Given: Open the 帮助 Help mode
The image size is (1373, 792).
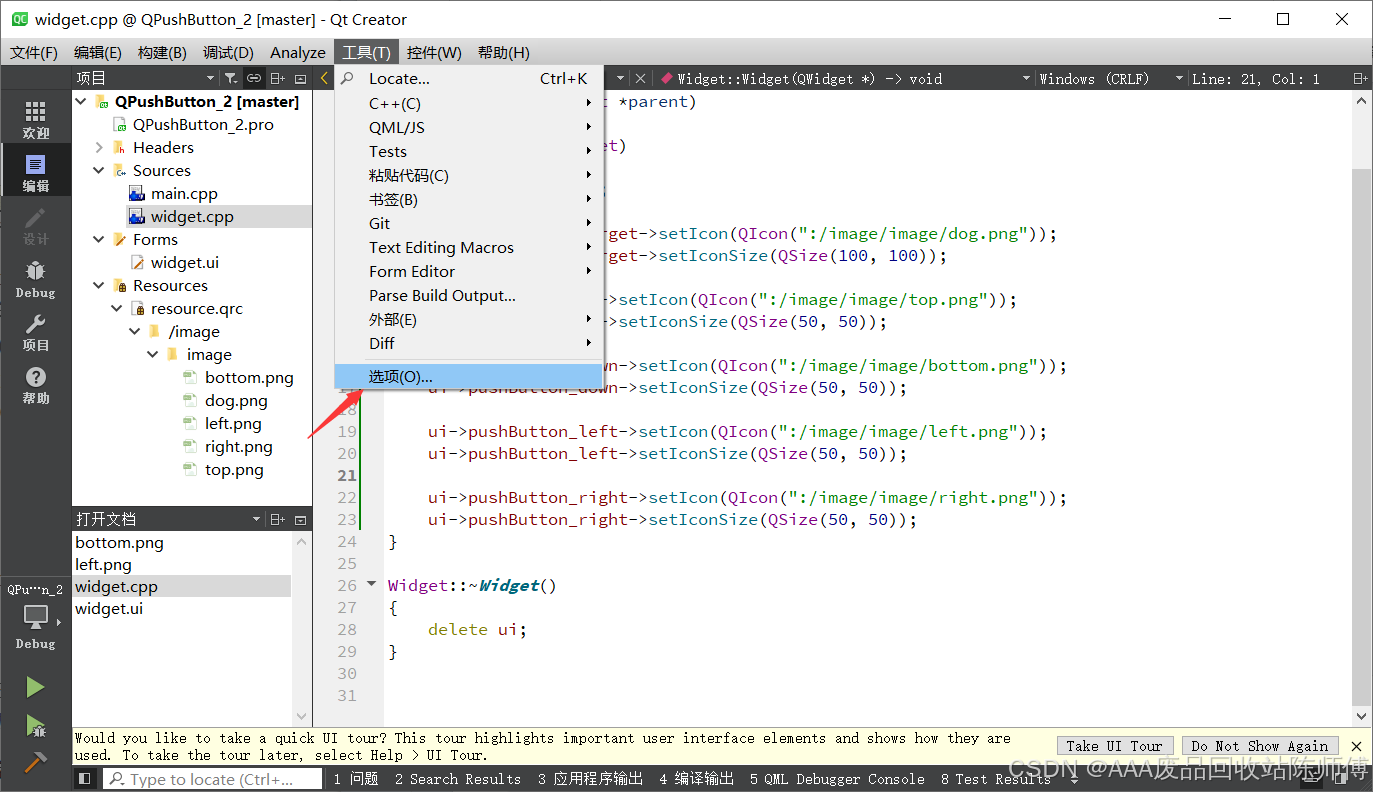Looking at the screenshot, I should point(35,385).
